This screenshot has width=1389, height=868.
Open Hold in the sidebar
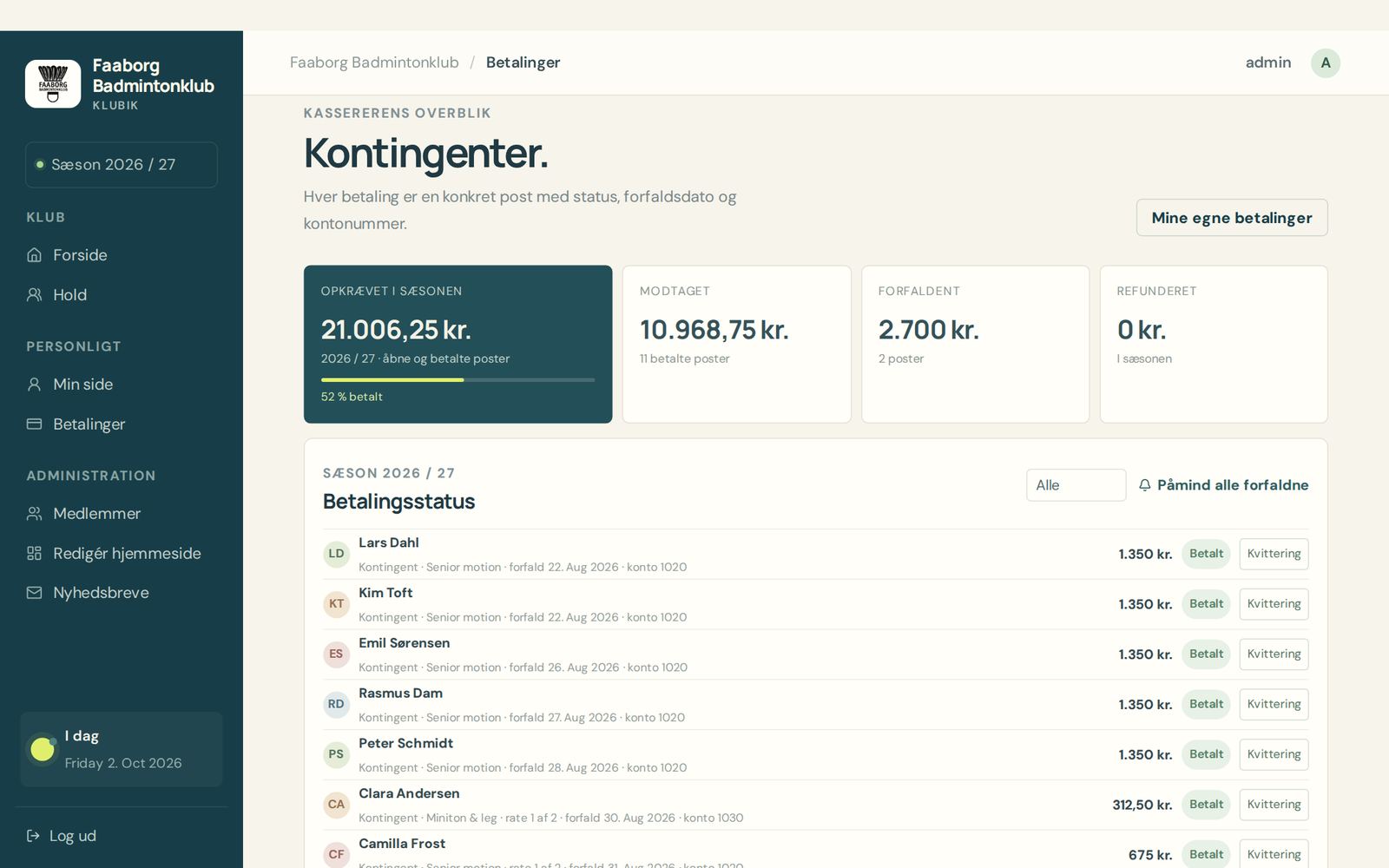[122, 295]
